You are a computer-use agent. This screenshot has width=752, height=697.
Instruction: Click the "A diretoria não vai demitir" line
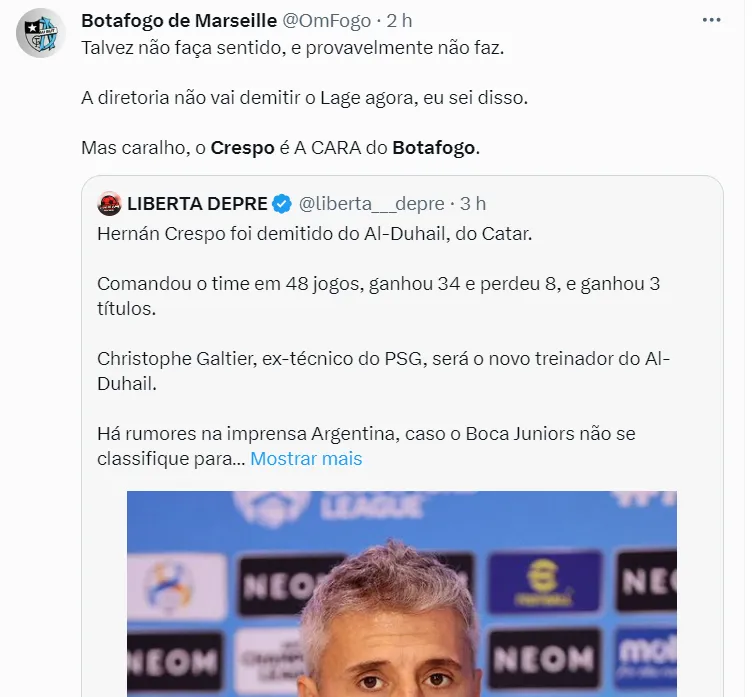coord(303,98)
